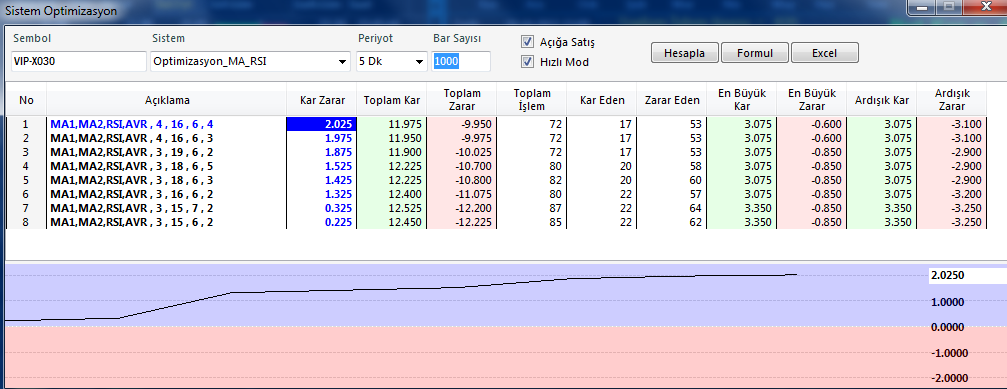Viewport: 1007px width, 389px height.
Task: Click Zarar Eden cell 64
Action: click(672, 208)
